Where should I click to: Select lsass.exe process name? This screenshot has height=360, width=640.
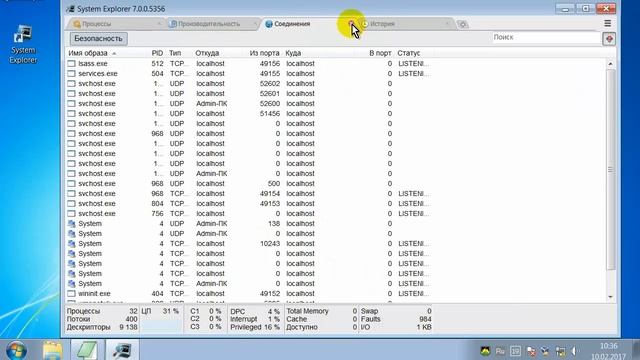pos(93,64)
